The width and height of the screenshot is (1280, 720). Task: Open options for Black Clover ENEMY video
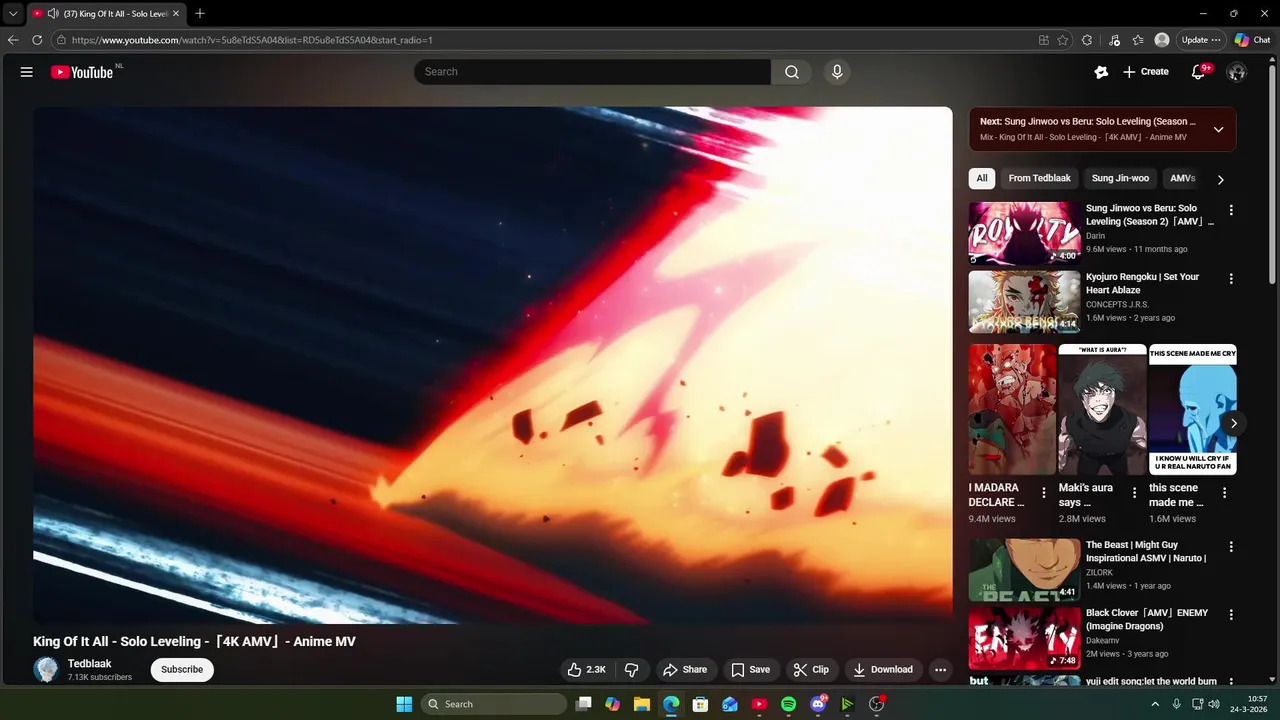pos(1231,615)
